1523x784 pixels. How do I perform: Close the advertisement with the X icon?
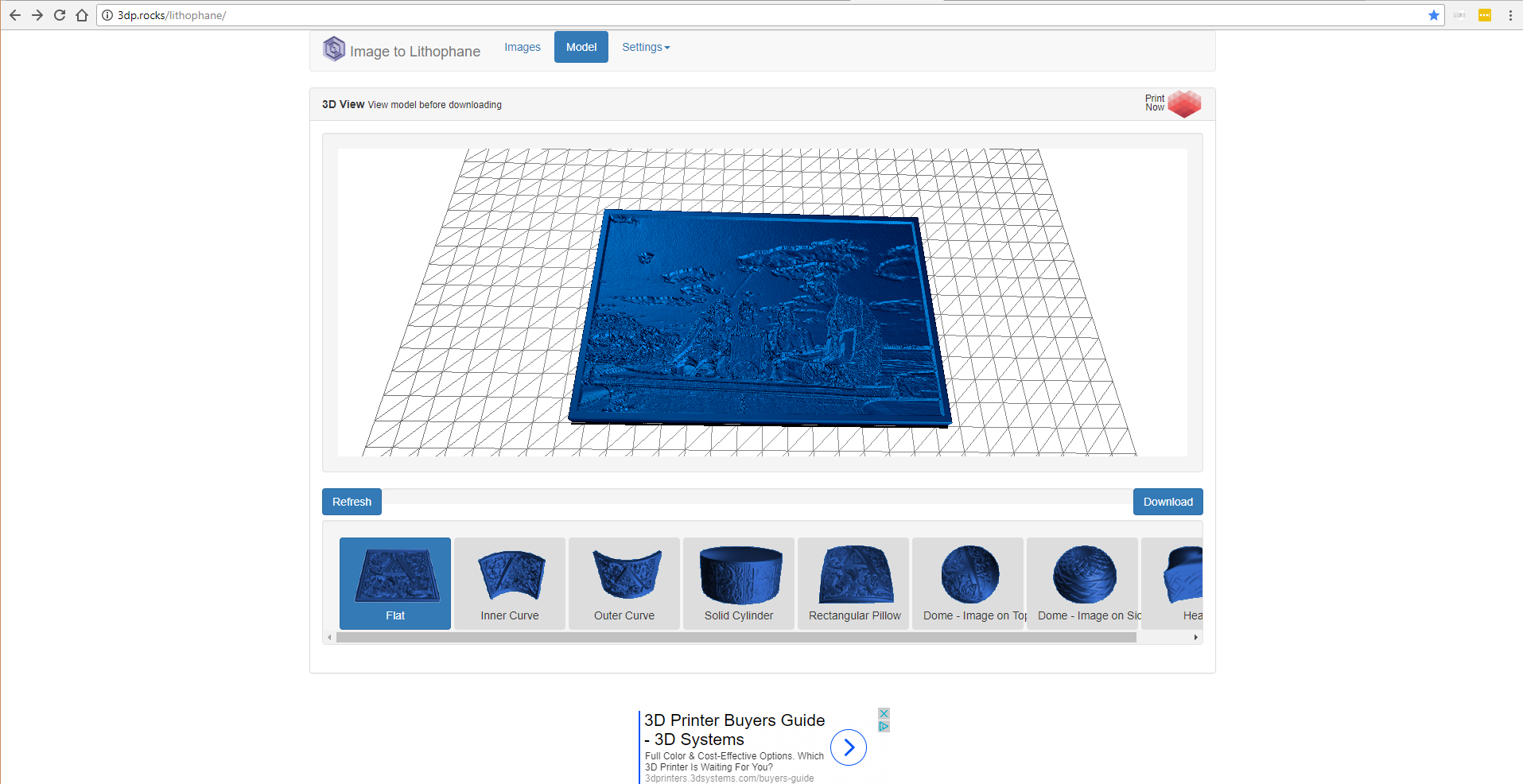click(884, 713)
